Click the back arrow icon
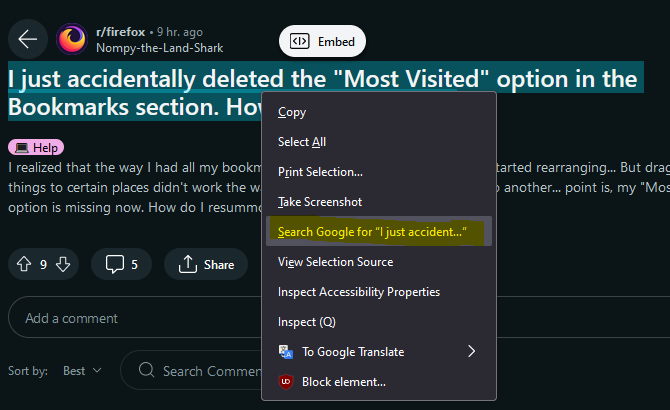Image resolution: width=670 pixels, height=410 pixels. (28, 39)
